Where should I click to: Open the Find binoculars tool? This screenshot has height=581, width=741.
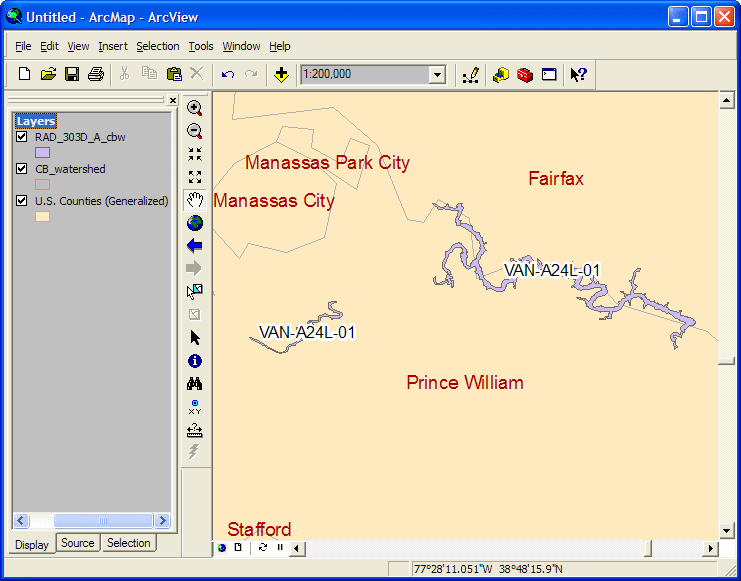click(x=195, y=384)
